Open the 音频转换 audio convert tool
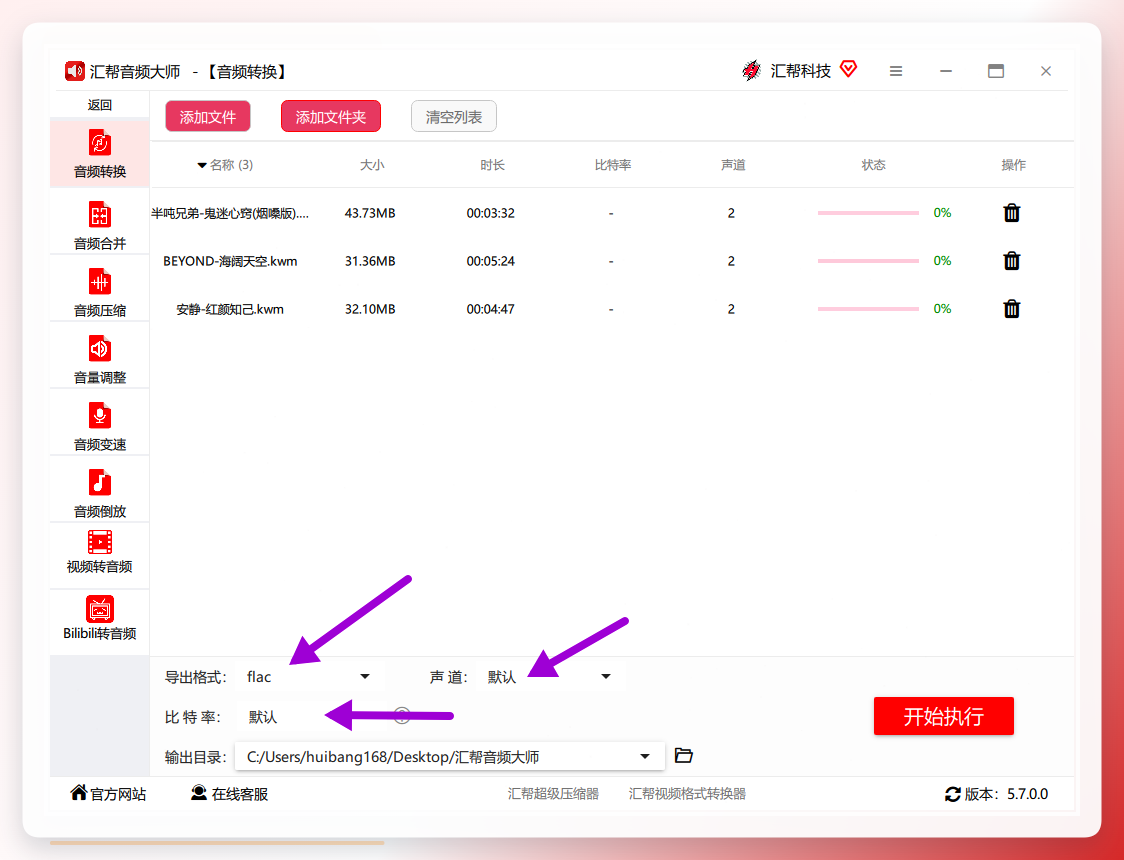 100,153
